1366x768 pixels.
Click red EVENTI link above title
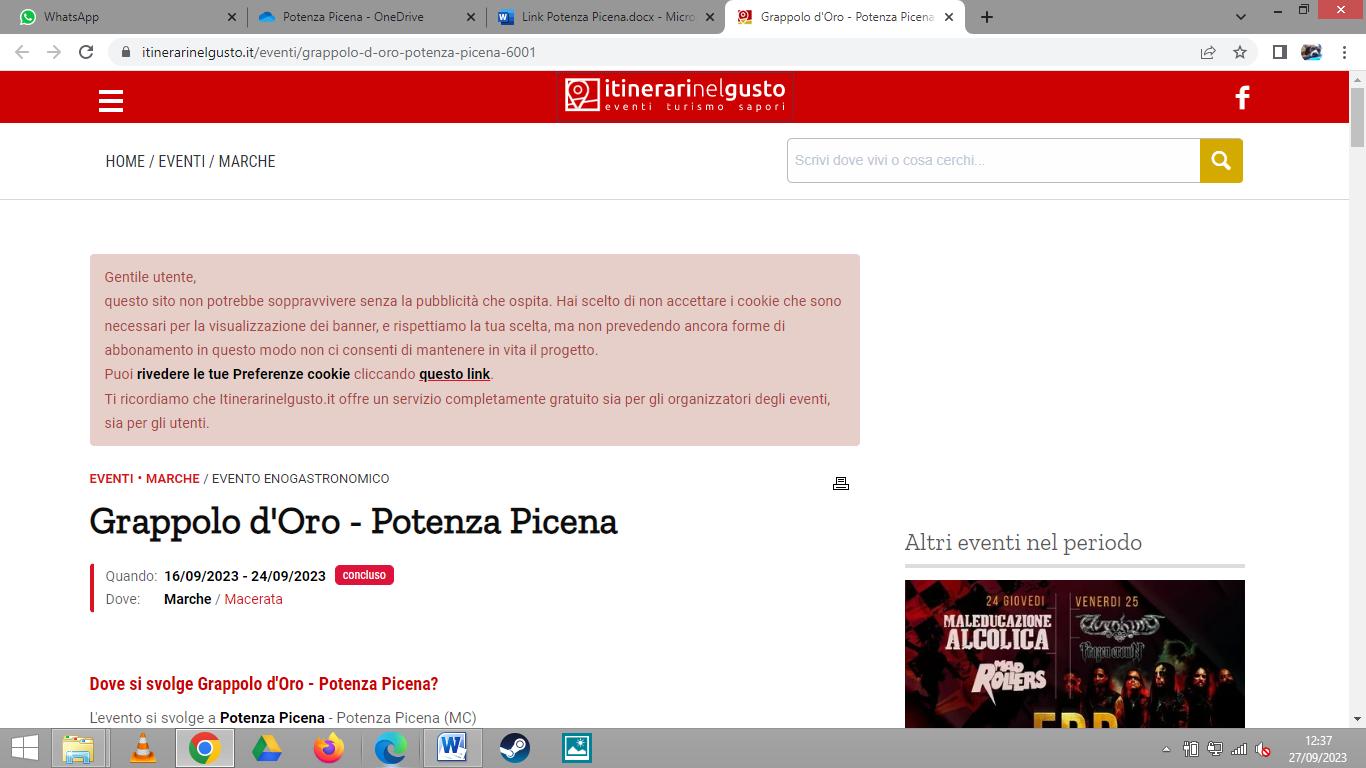pos(111,479)
